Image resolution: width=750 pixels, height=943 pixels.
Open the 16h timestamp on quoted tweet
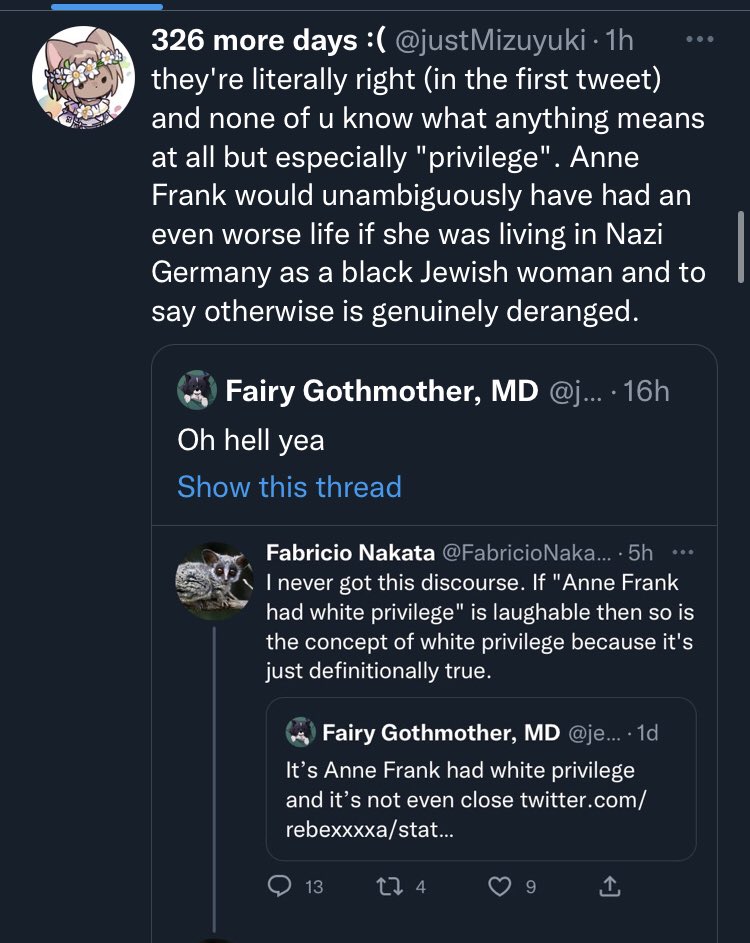click(645, 391)
